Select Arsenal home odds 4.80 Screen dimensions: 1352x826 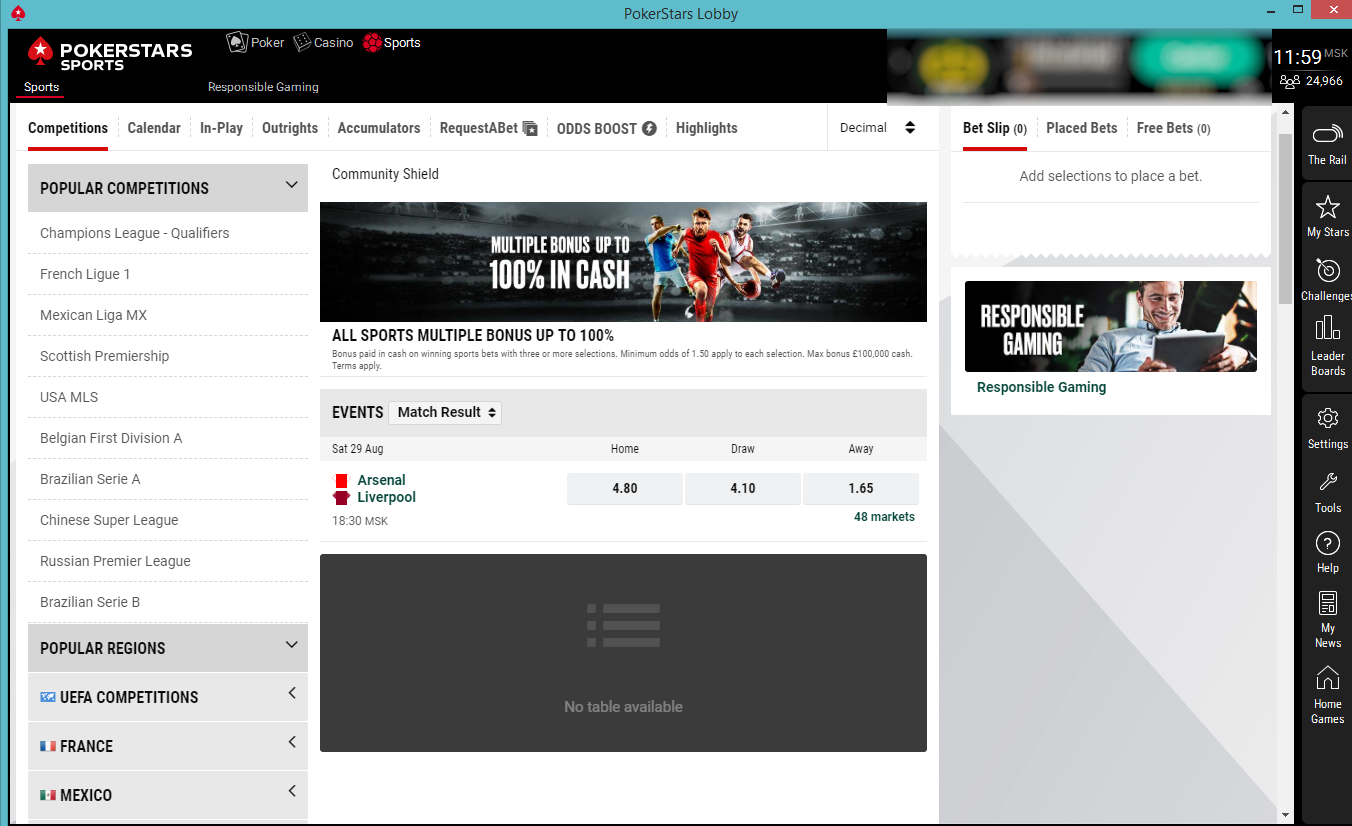[625, 489]
